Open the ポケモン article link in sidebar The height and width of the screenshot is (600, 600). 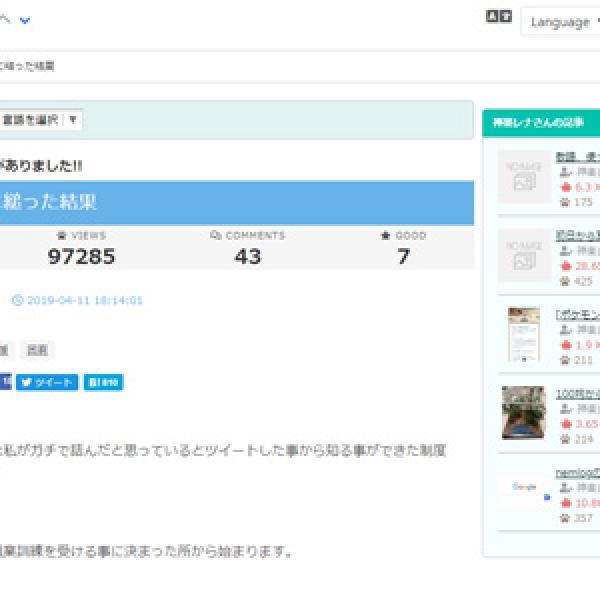577,314
